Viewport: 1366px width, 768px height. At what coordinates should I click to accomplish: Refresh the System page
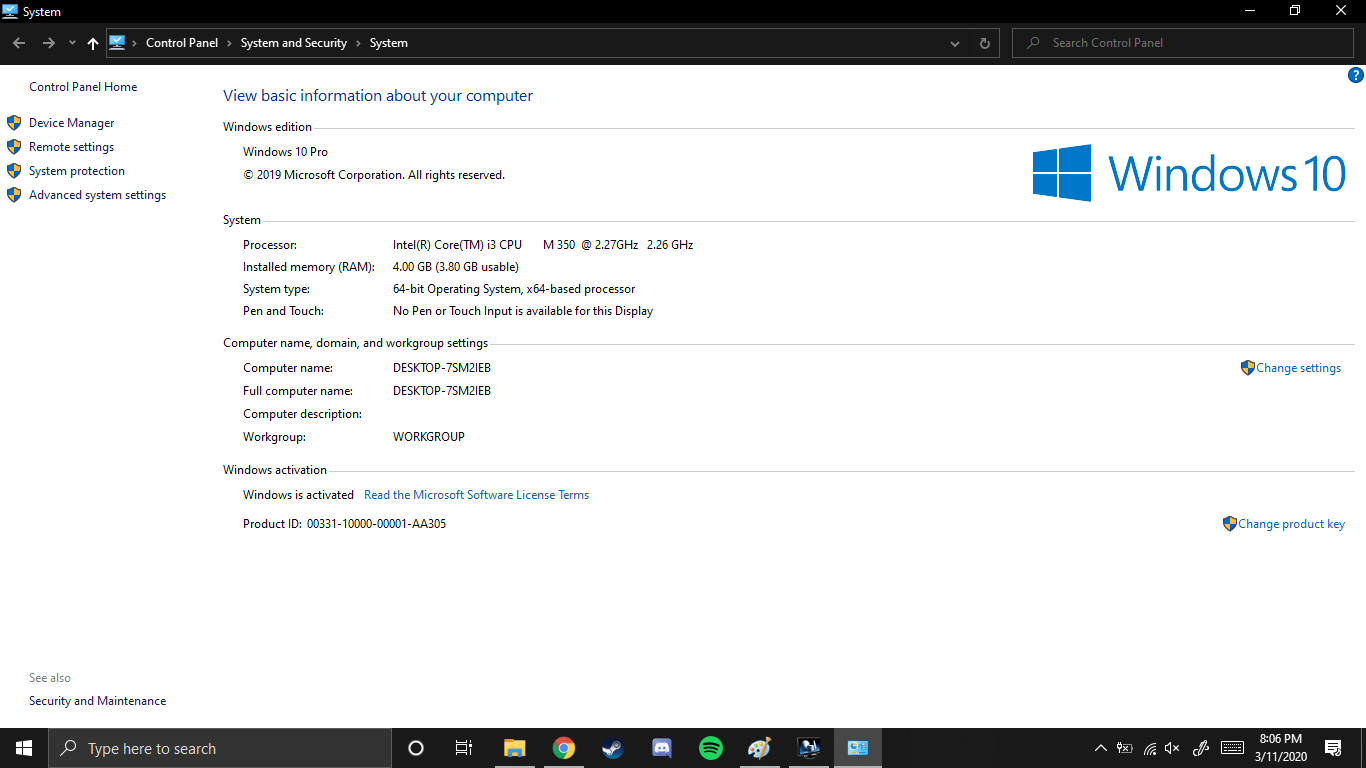click(984, 43)
